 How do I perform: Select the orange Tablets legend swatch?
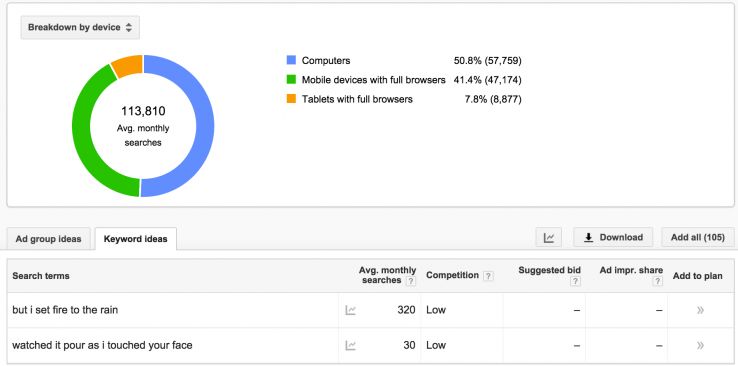[291, 99]
